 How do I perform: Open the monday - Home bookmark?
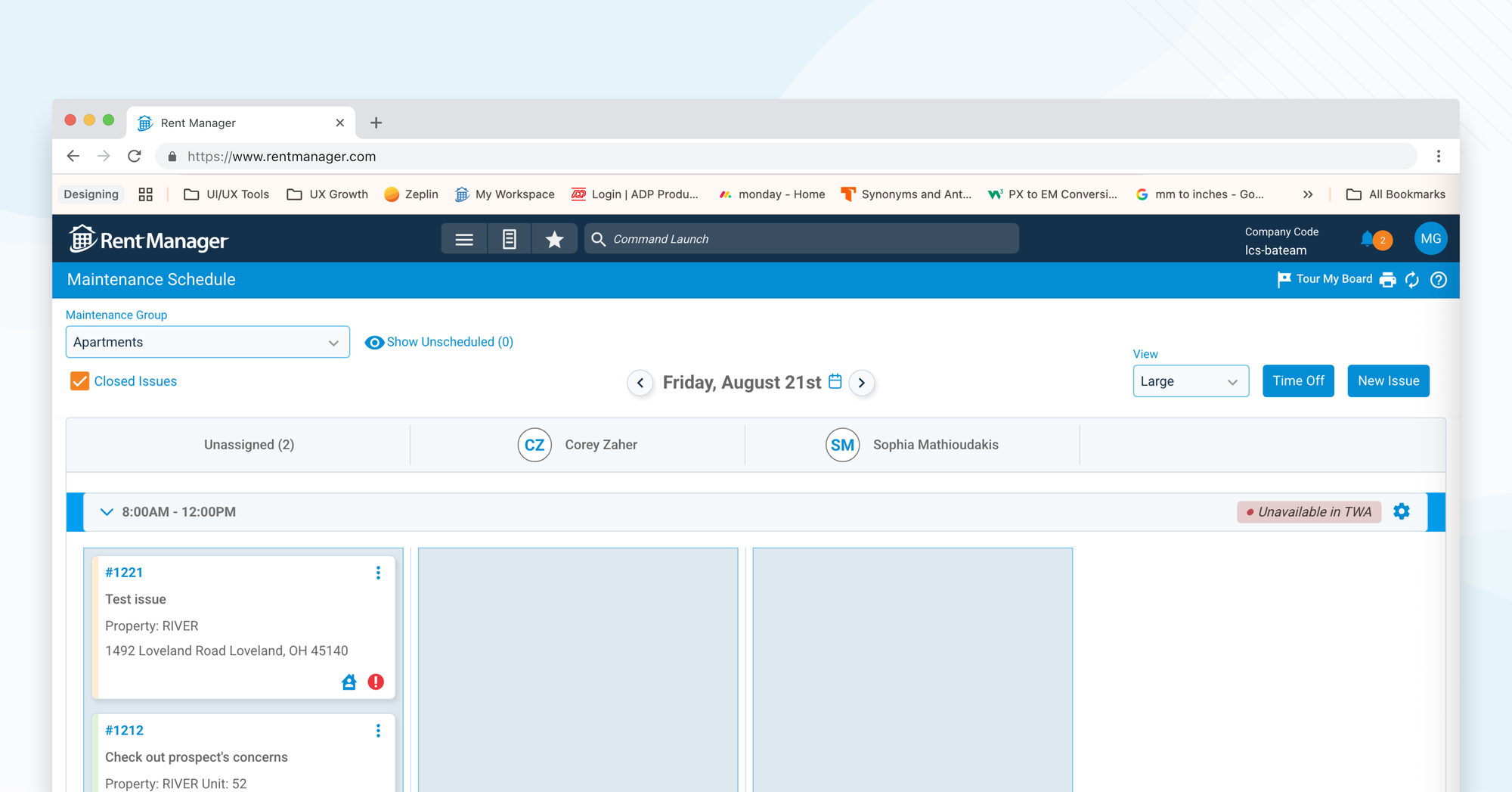click(x=772, y=194)
